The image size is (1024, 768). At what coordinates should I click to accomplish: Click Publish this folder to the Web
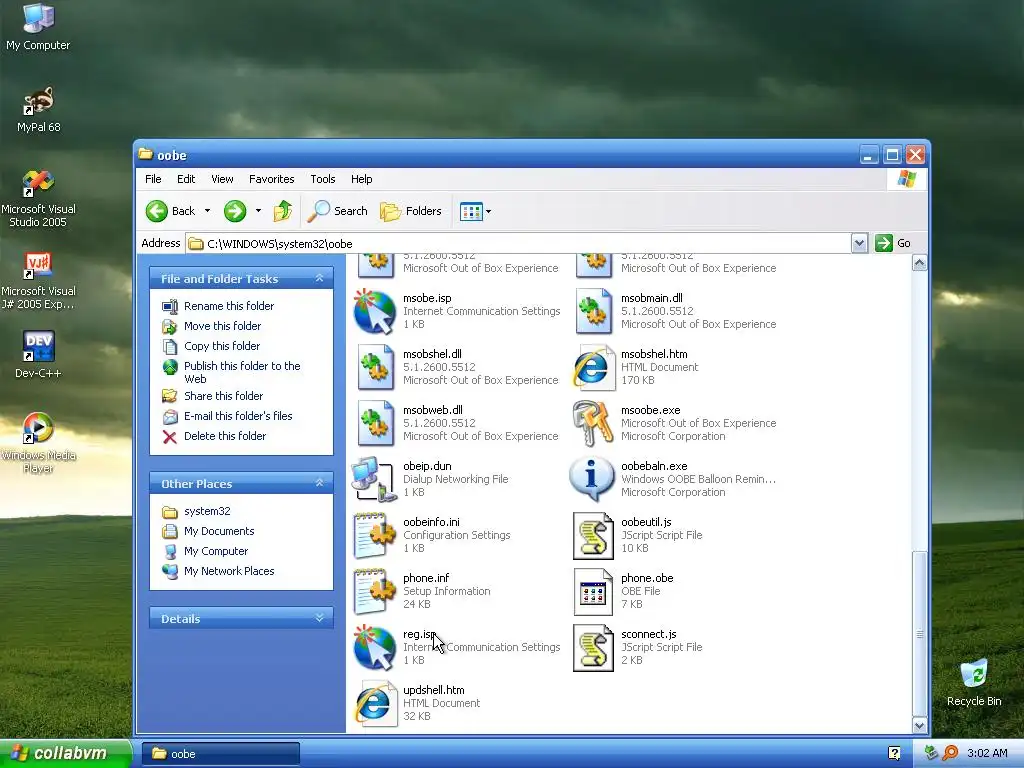pyautogui.click(x=242, y=372)
